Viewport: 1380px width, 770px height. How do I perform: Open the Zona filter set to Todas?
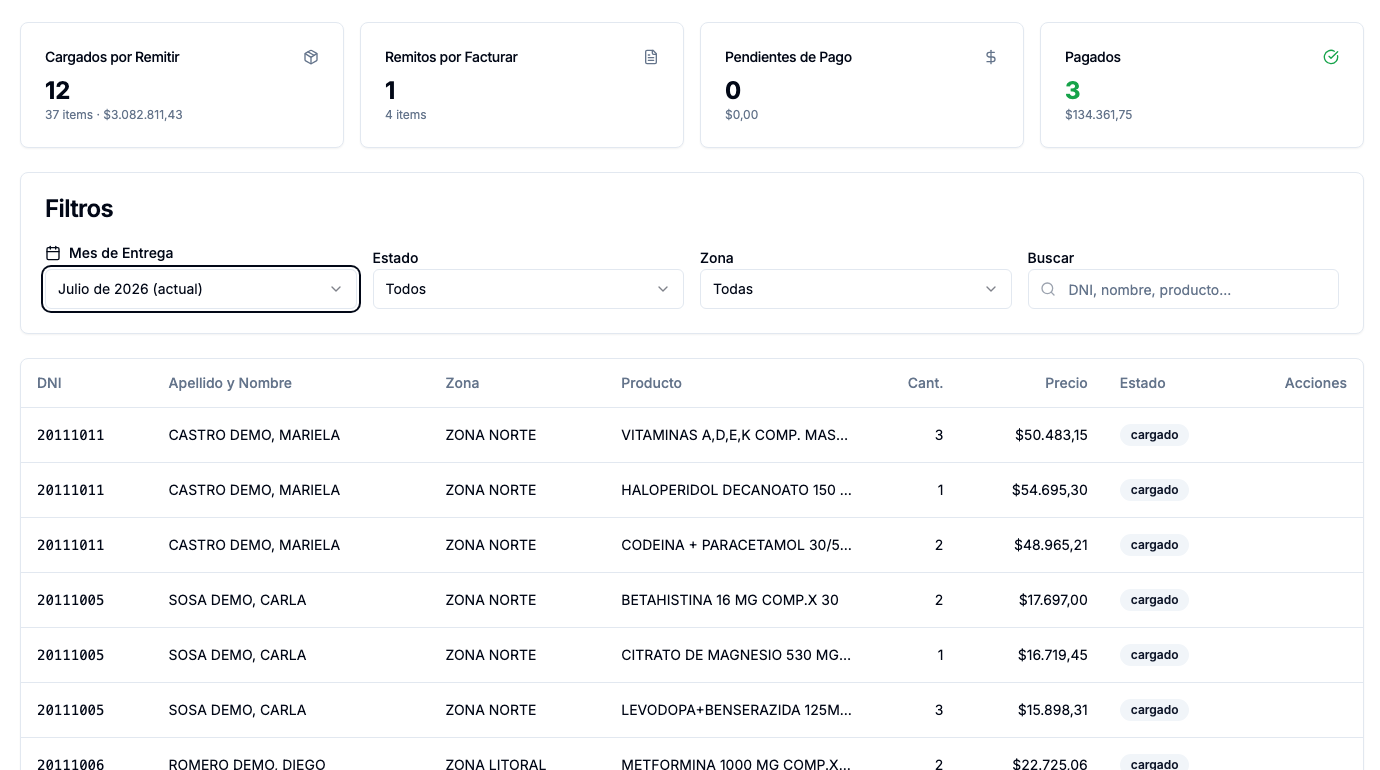[x=856, y=289]
